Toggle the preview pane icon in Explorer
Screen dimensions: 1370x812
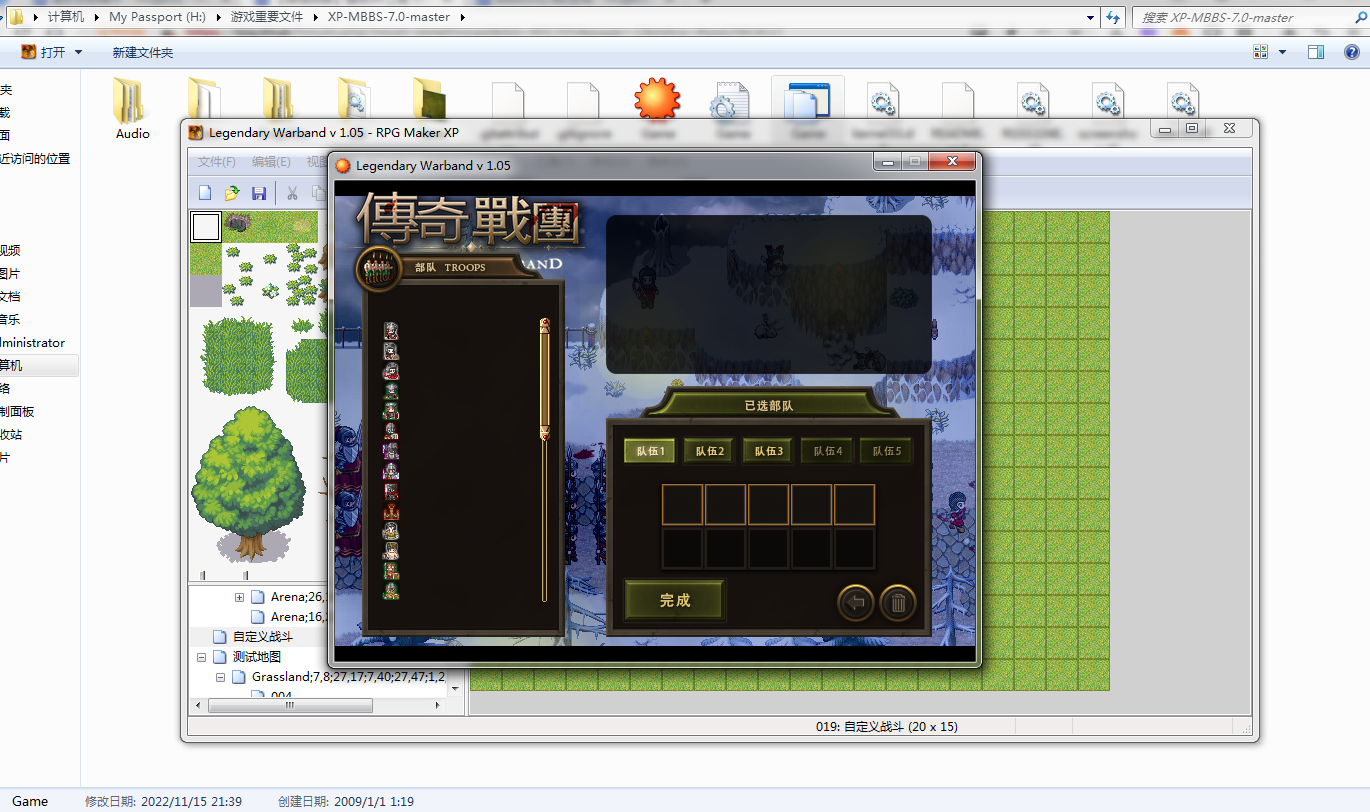point(1316,52)
